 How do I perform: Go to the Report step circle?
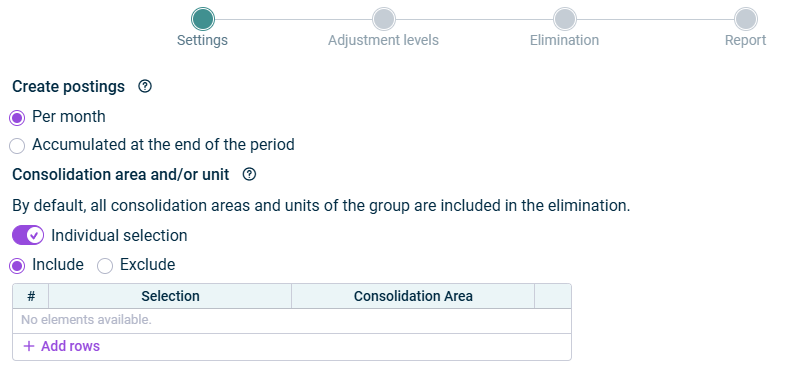[746, 20]
